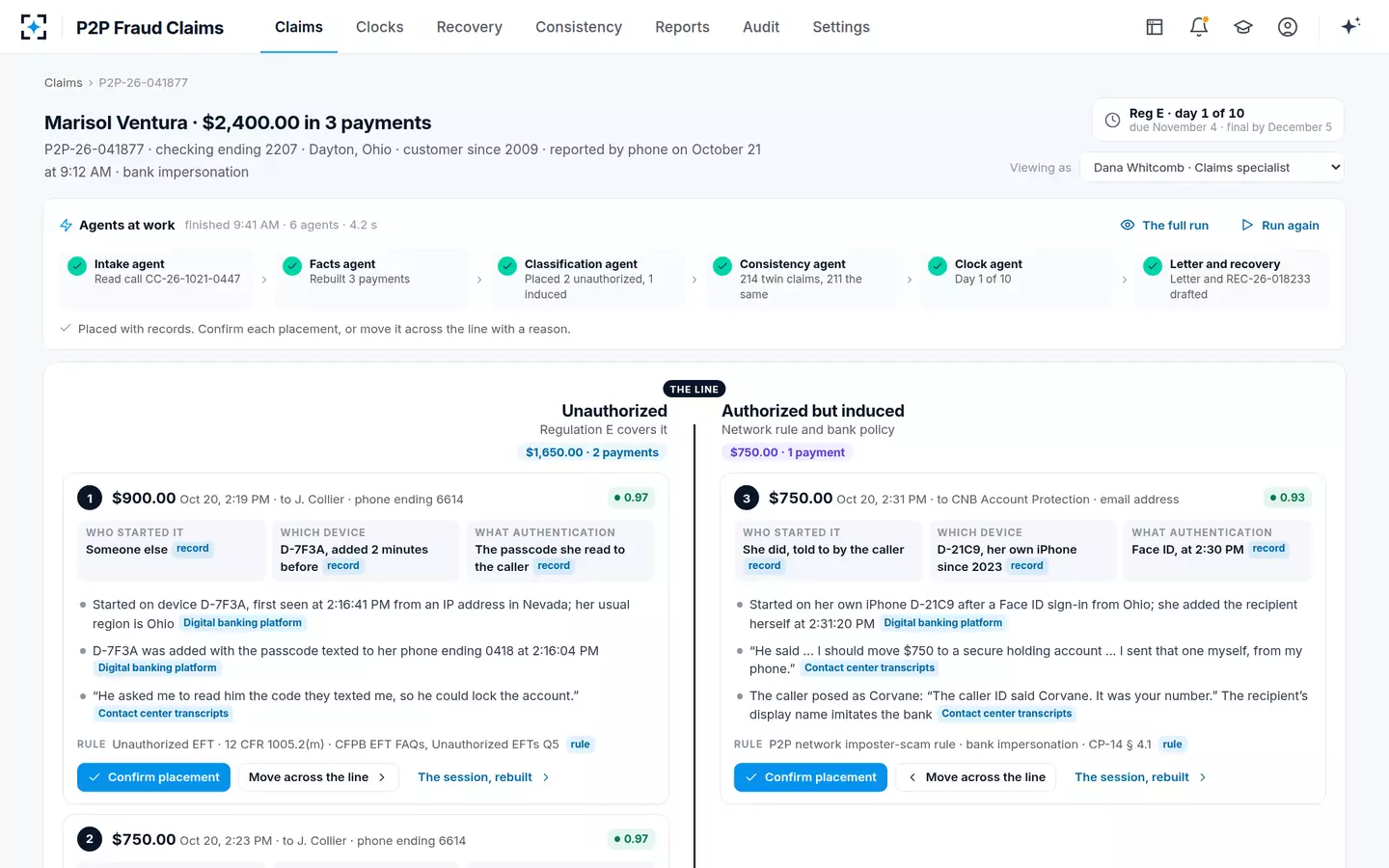This screenshot has height=868, width=1389.
Task: Click THE LINE divider label
Action: [694, 390]
